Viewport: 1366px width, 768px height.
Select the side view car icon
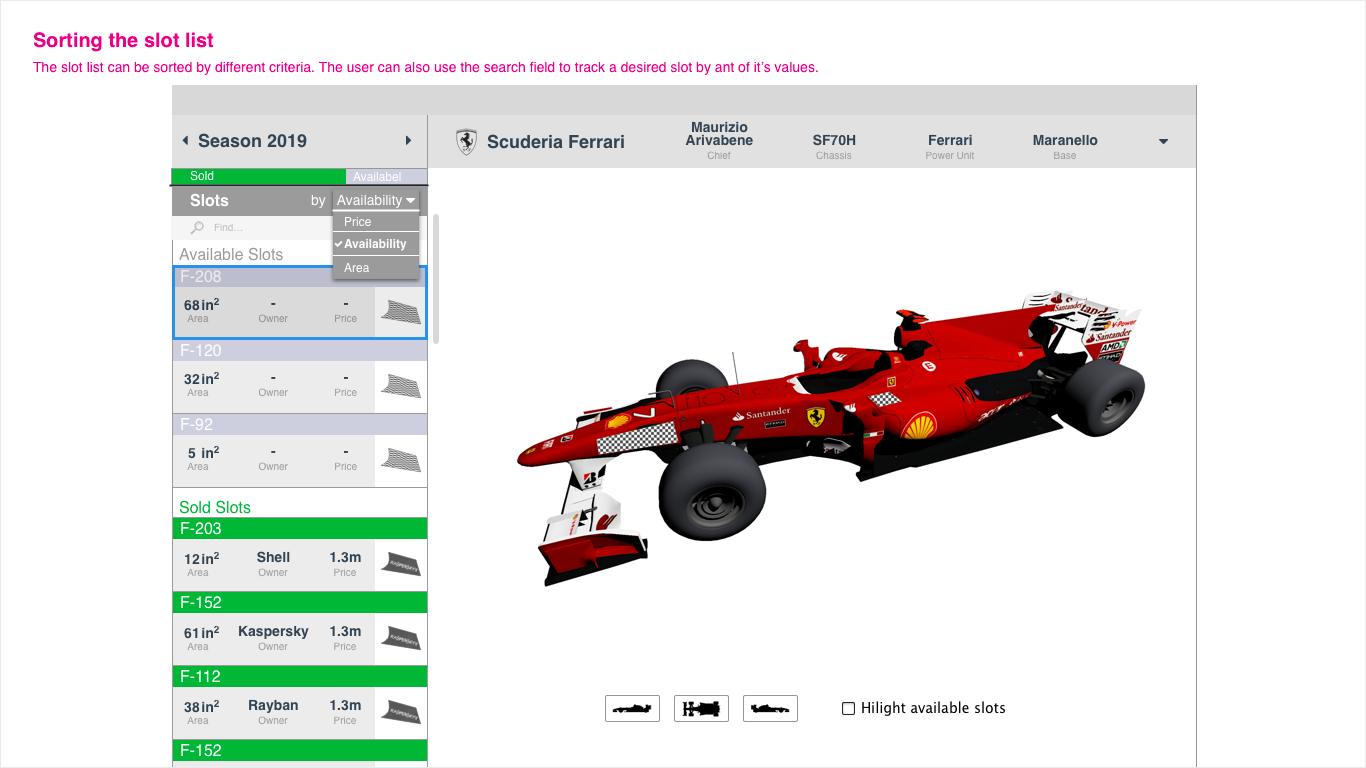tap(632, 708)
